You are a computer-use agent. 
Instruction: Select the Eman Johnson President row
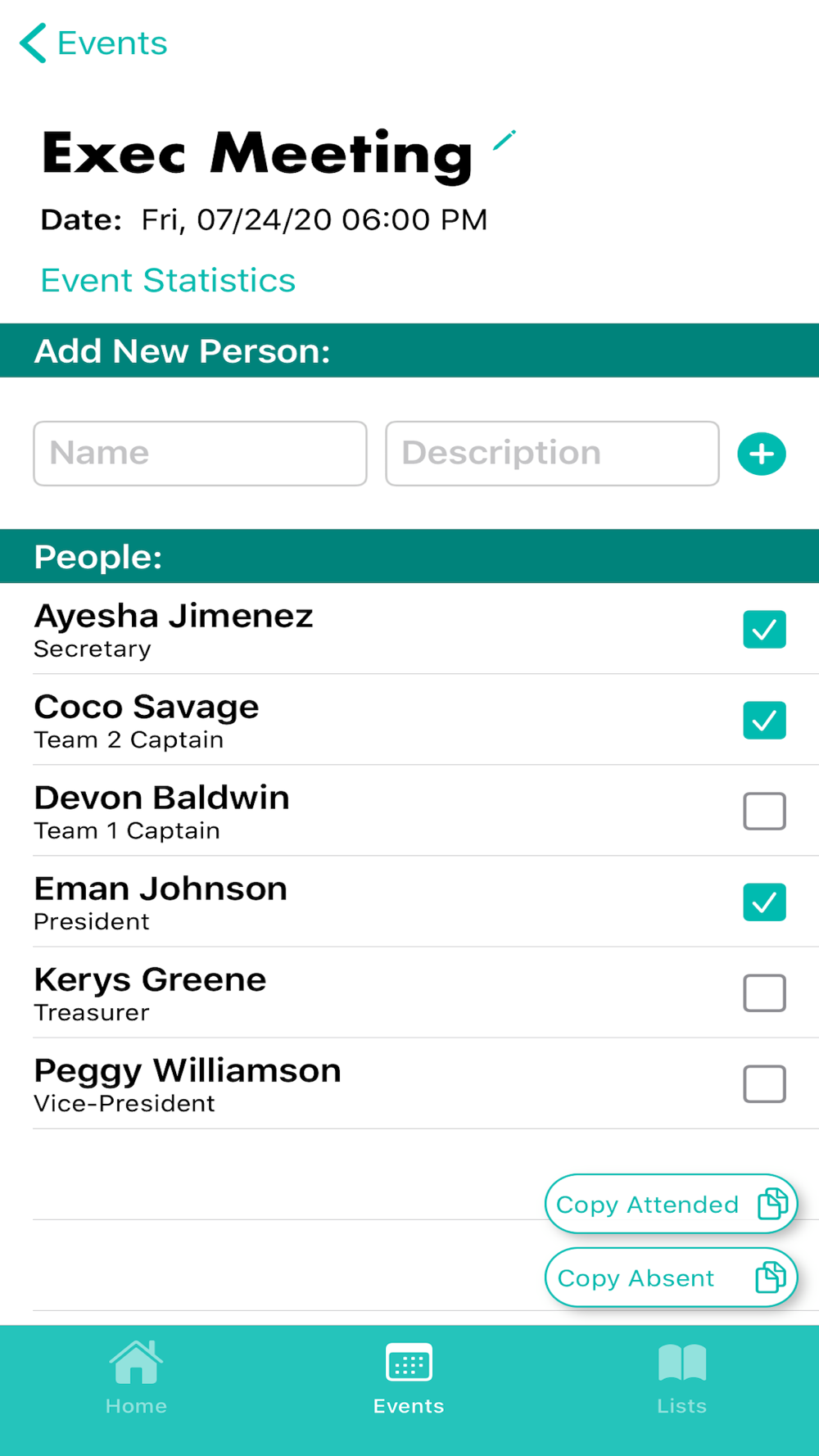pos(409,902)
